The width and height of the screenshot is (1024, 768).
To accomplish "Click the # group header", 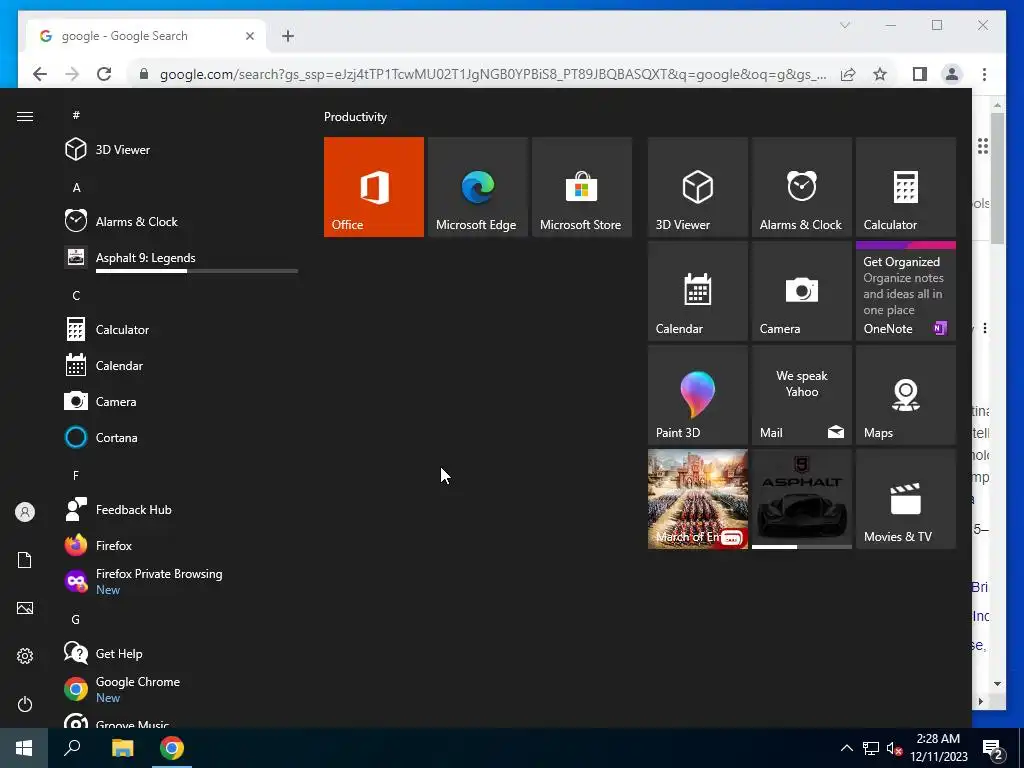I will (76, 115).
